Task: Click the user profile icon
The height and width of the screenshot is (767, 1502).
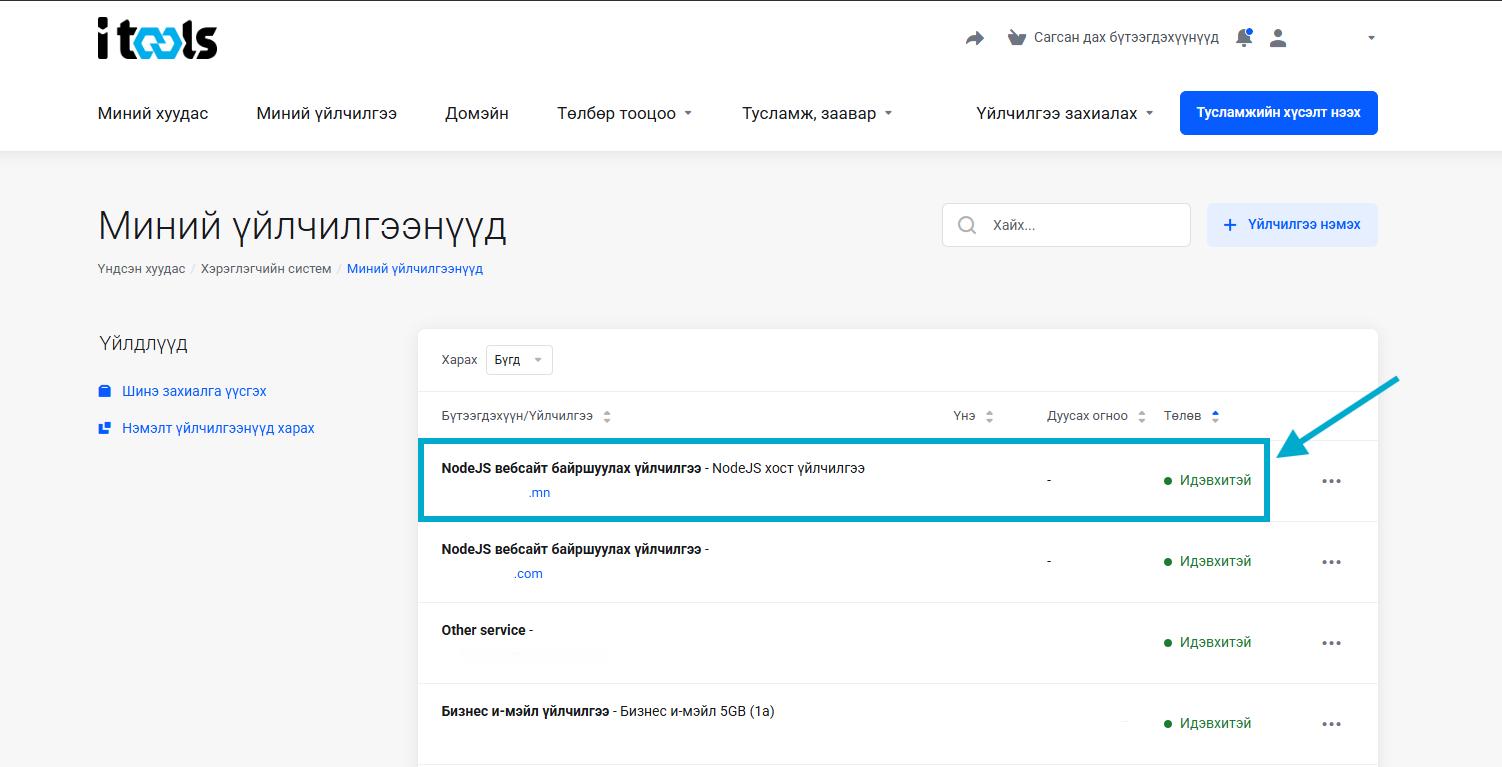Action: (1277, 38)
